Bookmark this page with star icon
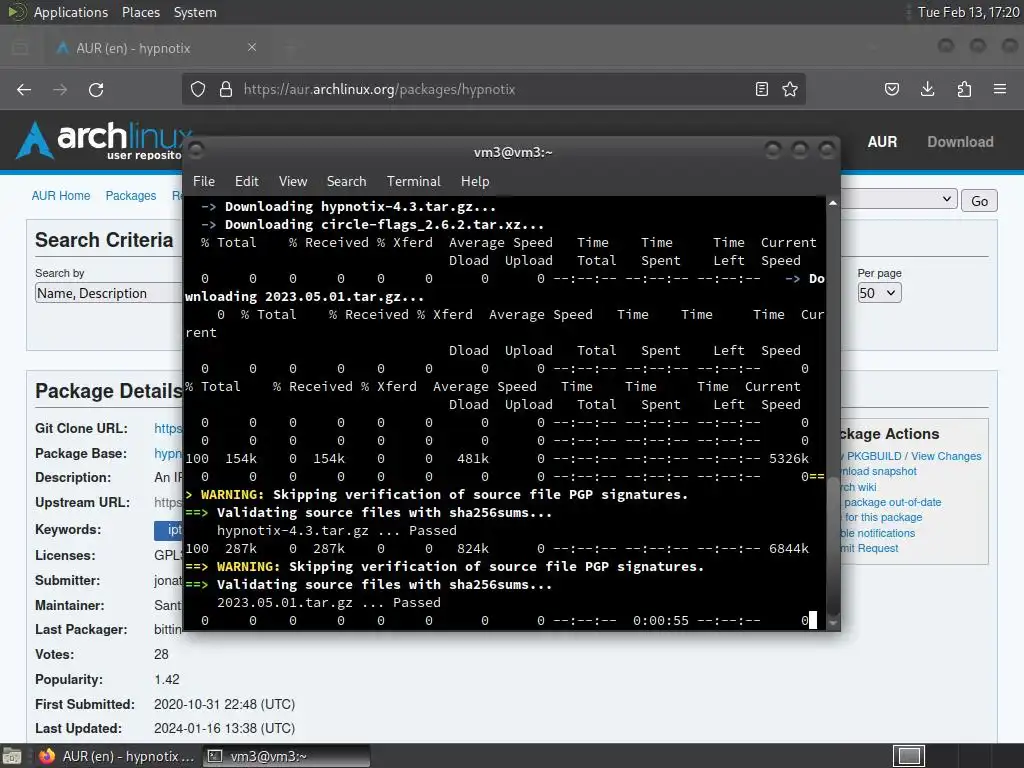Screen dimensions: 1024x768 790,89
